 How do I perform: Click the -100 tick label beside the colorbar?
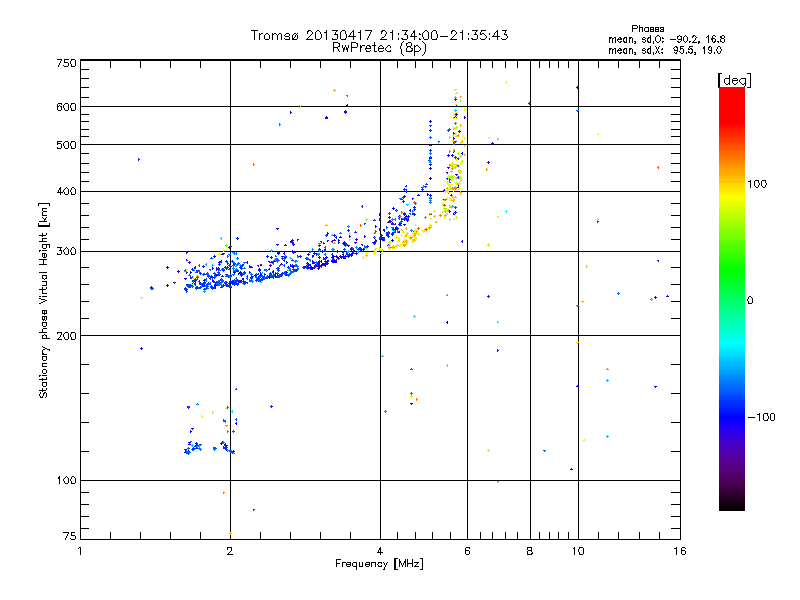pyautogui.click(x=762, y=416)
